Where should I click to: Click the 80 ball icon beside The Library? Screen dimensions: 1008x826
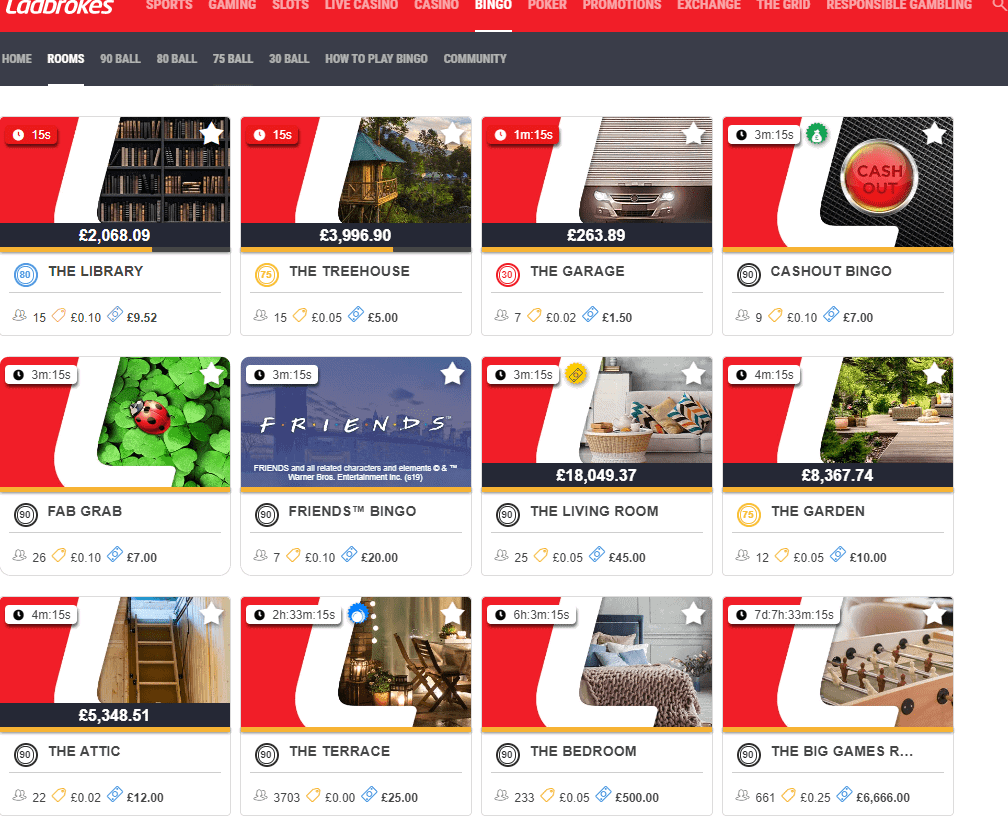click(26, 274)
